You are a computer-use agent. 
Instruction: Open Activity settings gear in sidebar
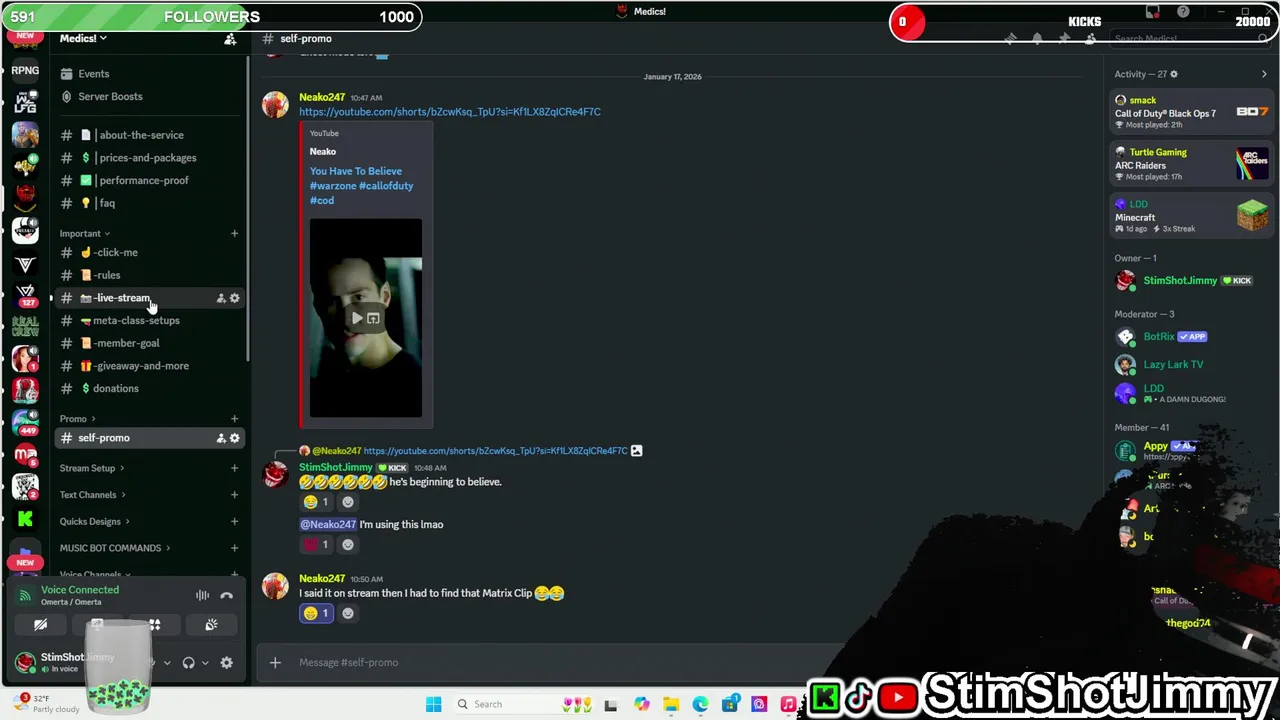click(1174, 74)
